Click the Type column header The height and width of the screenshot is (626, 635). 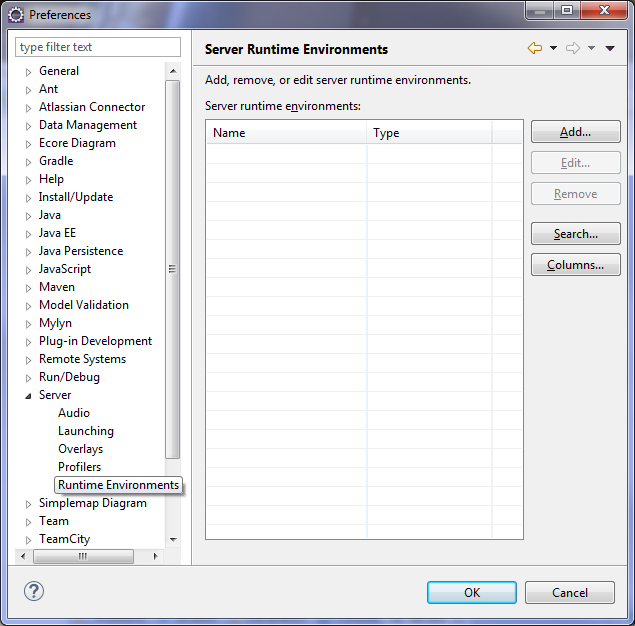tap(430, 133)
